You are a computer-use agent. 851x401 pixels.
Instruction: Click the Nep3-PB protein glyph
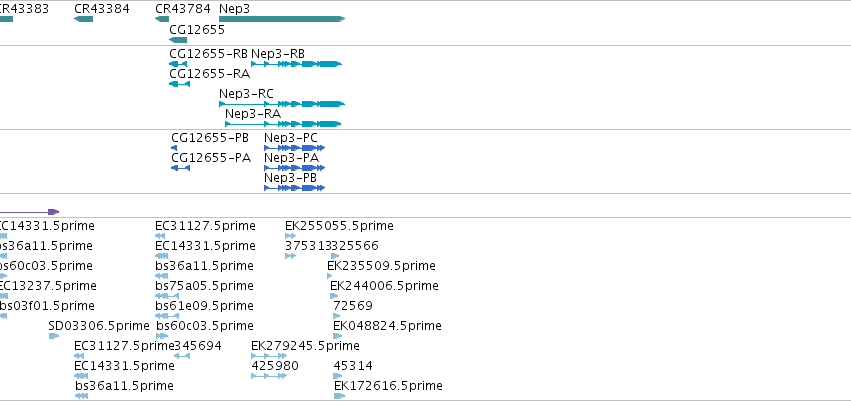point(295,188)
